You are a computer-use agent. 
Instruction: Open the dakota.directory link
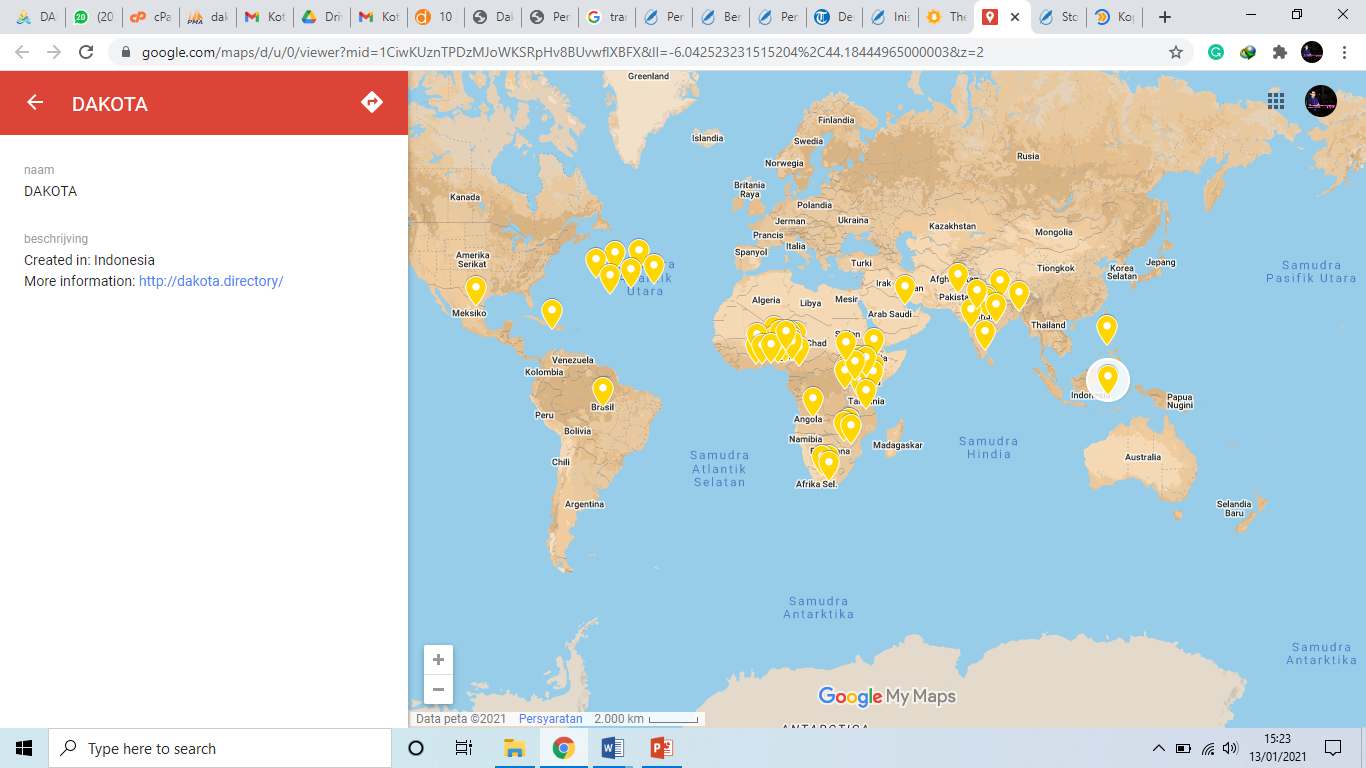[x=211, y=281]
